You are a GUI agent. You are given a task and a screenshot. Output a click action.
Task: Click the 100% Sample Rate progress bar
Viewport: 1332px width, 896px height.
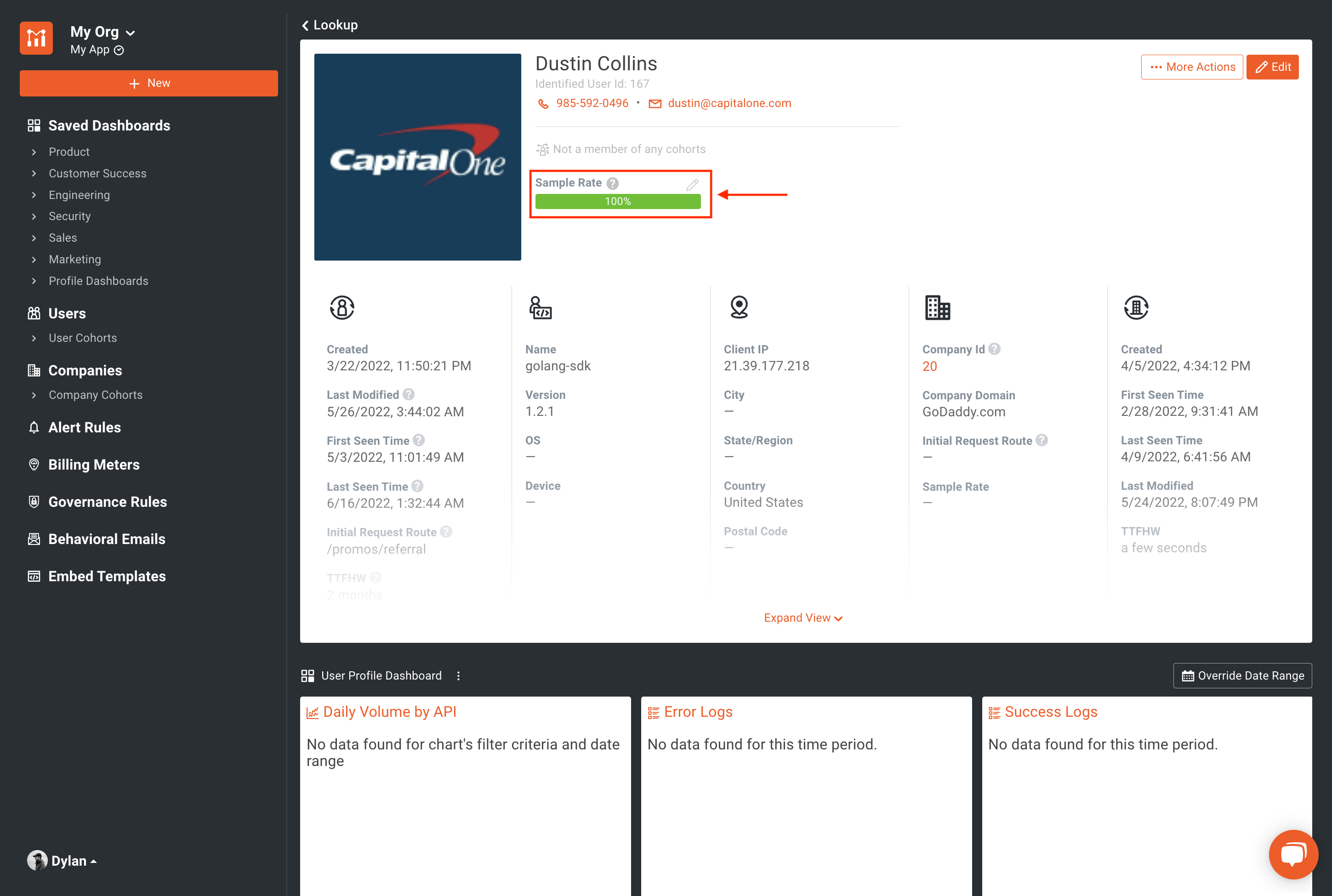click(618, 201)
